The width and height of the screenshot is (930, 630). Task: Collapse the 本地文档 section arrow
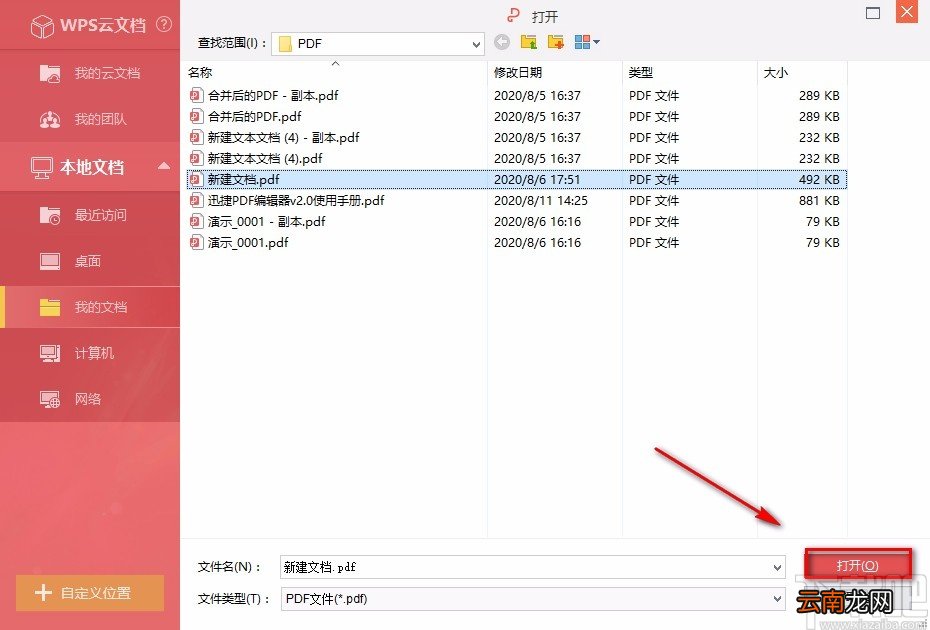(x=164, y=167)
